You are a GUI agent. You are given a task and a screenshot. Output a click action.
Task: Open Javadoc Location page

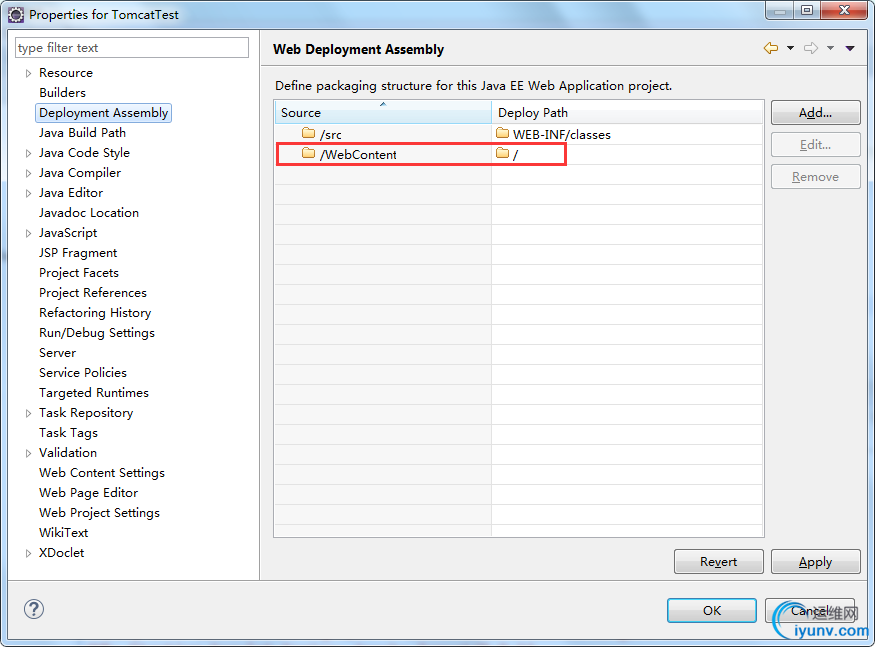[x=89, y=213]
